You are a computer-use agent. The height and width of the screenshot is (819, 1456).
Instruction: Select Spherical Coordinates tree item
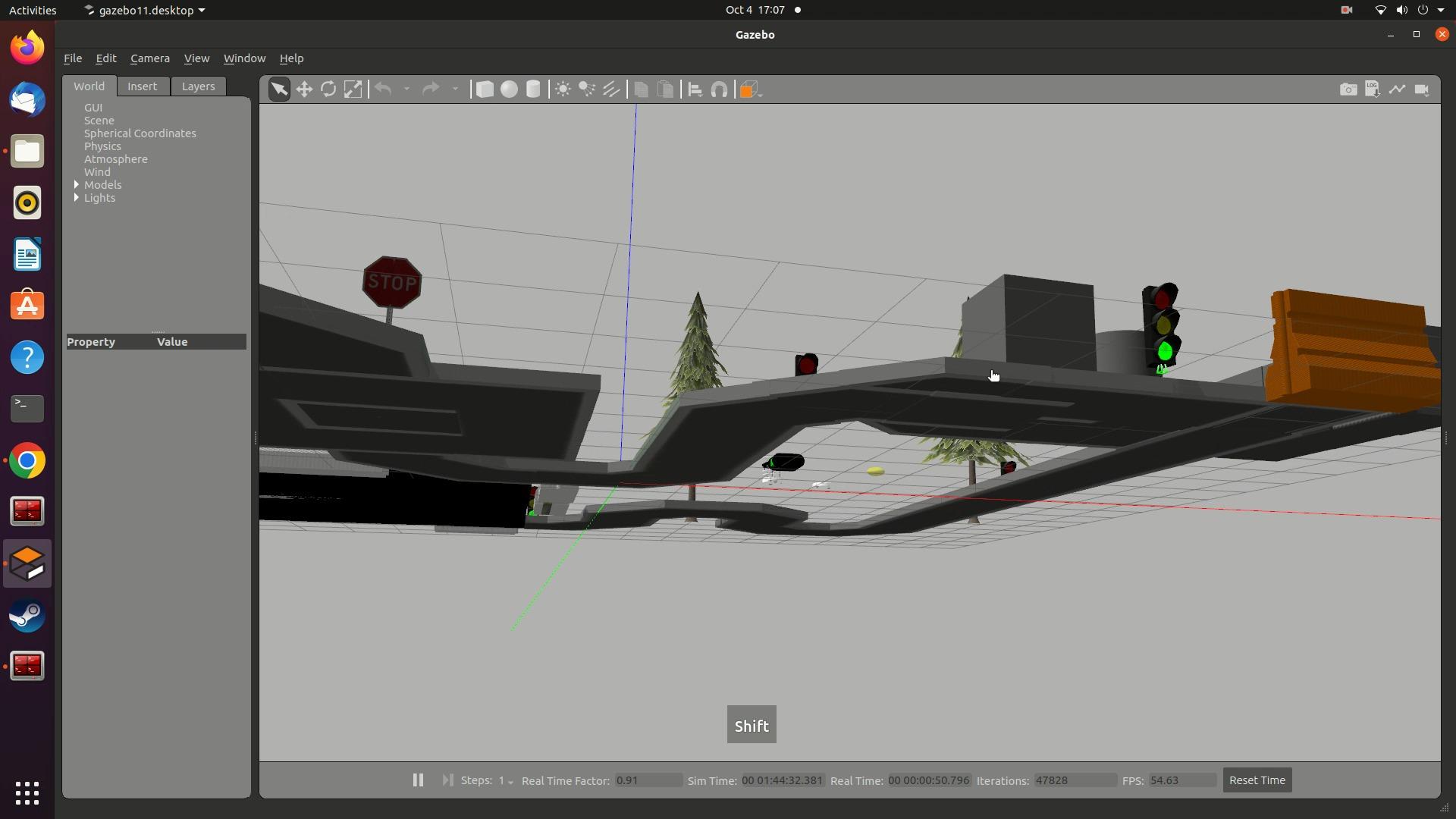(x=140, y=133)
